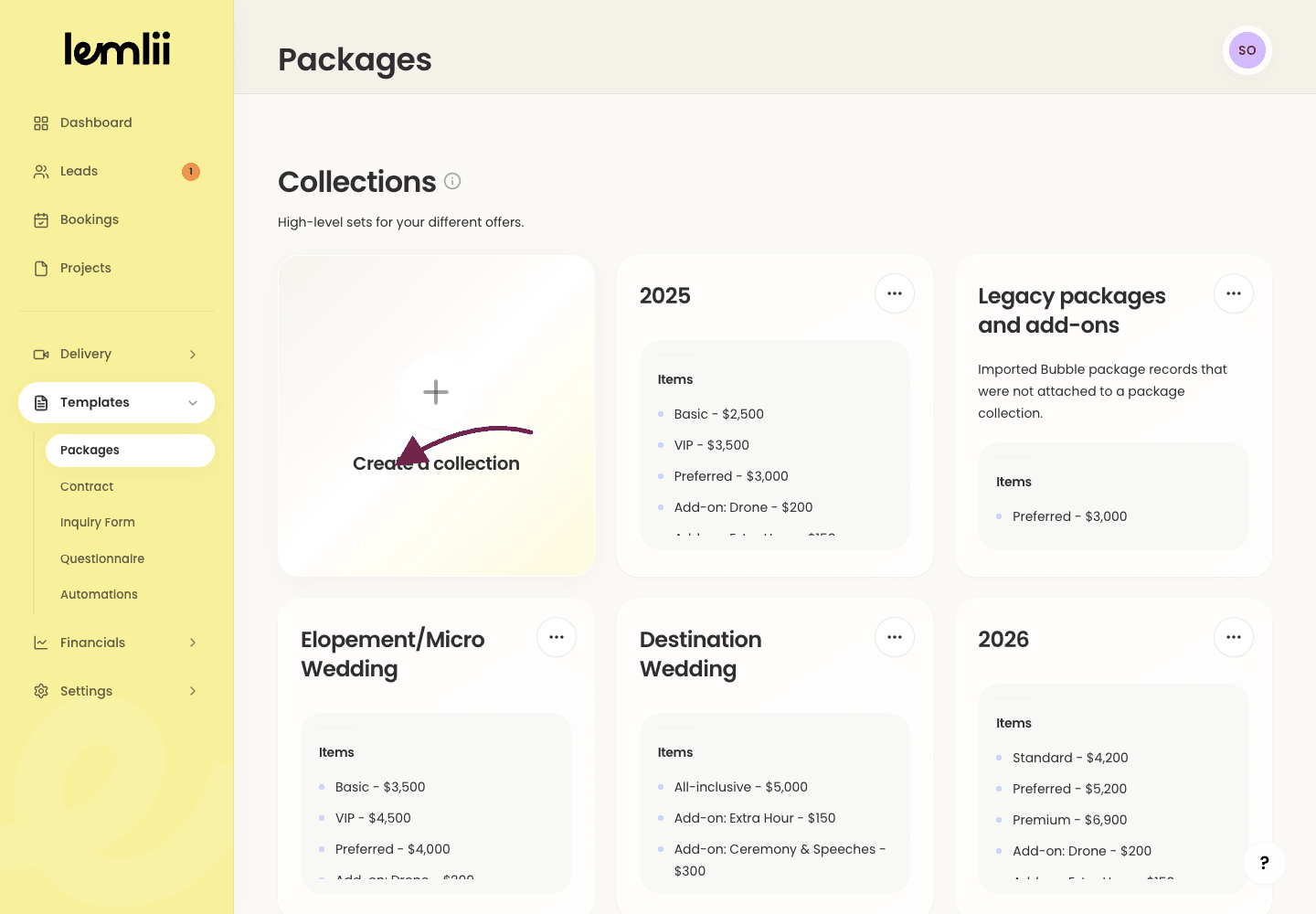Expand the Delivery menu chevron
The height and width of the screenshot is (914, 1316).
193,355
